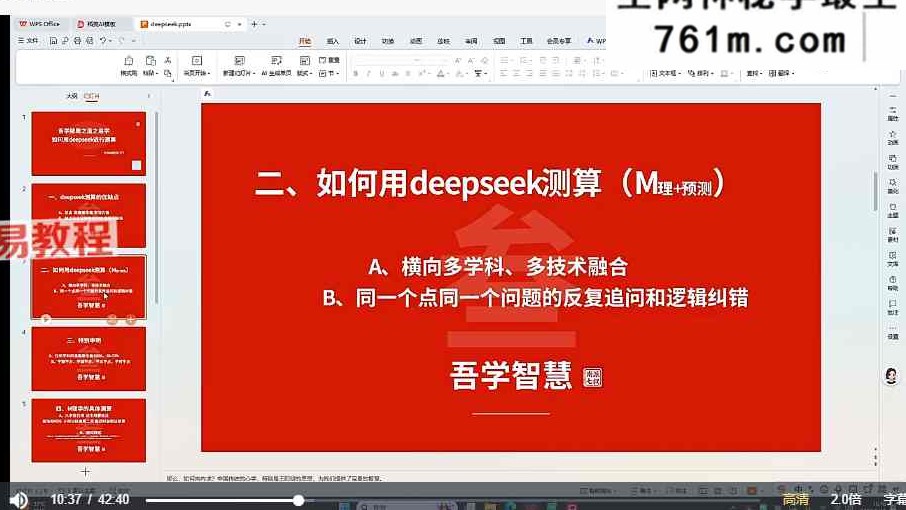Click the slide Layout icon
The height and width of the screenshot is (510, 906).
[305, 61]
